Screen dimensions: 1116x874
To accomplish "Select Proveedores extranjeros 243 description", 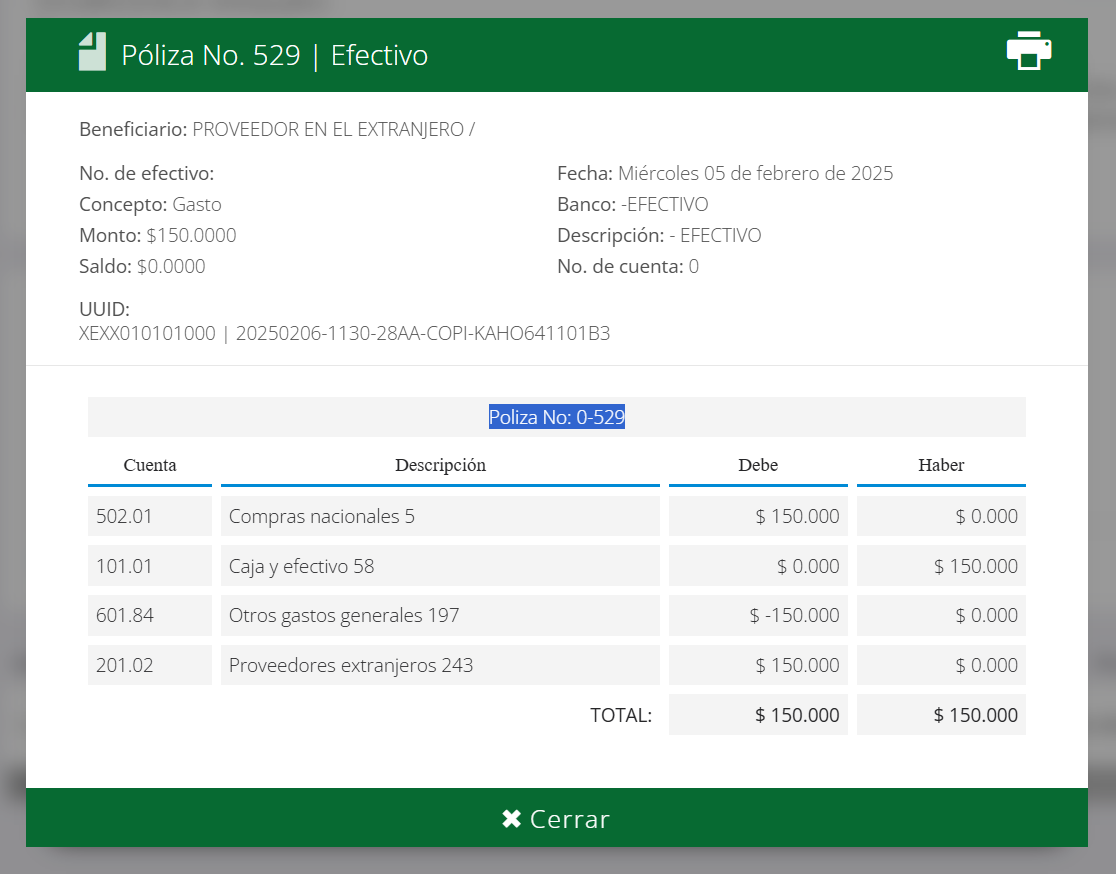I will [440, 665].
